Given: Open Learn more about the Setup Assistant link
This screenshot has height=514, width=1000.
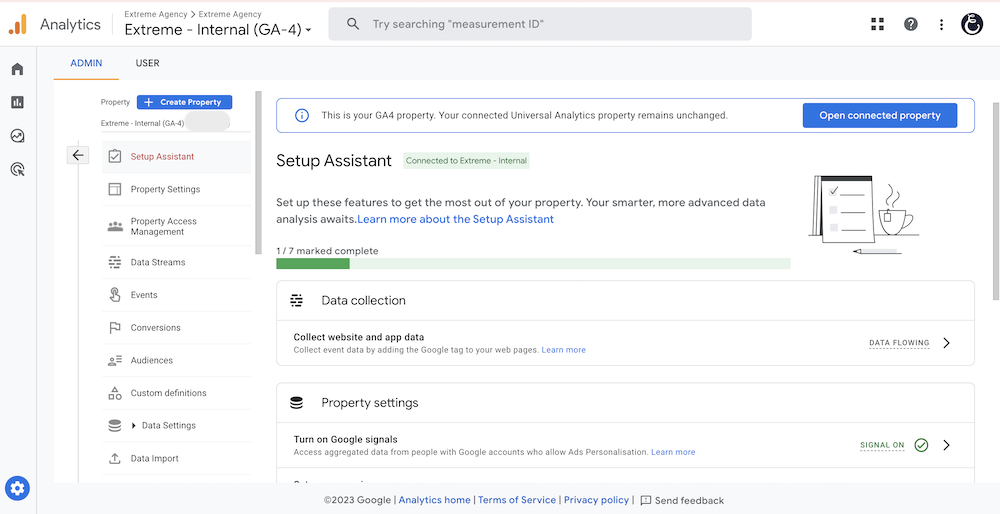Looking at the screenshot, I should [x=455, y=219].
